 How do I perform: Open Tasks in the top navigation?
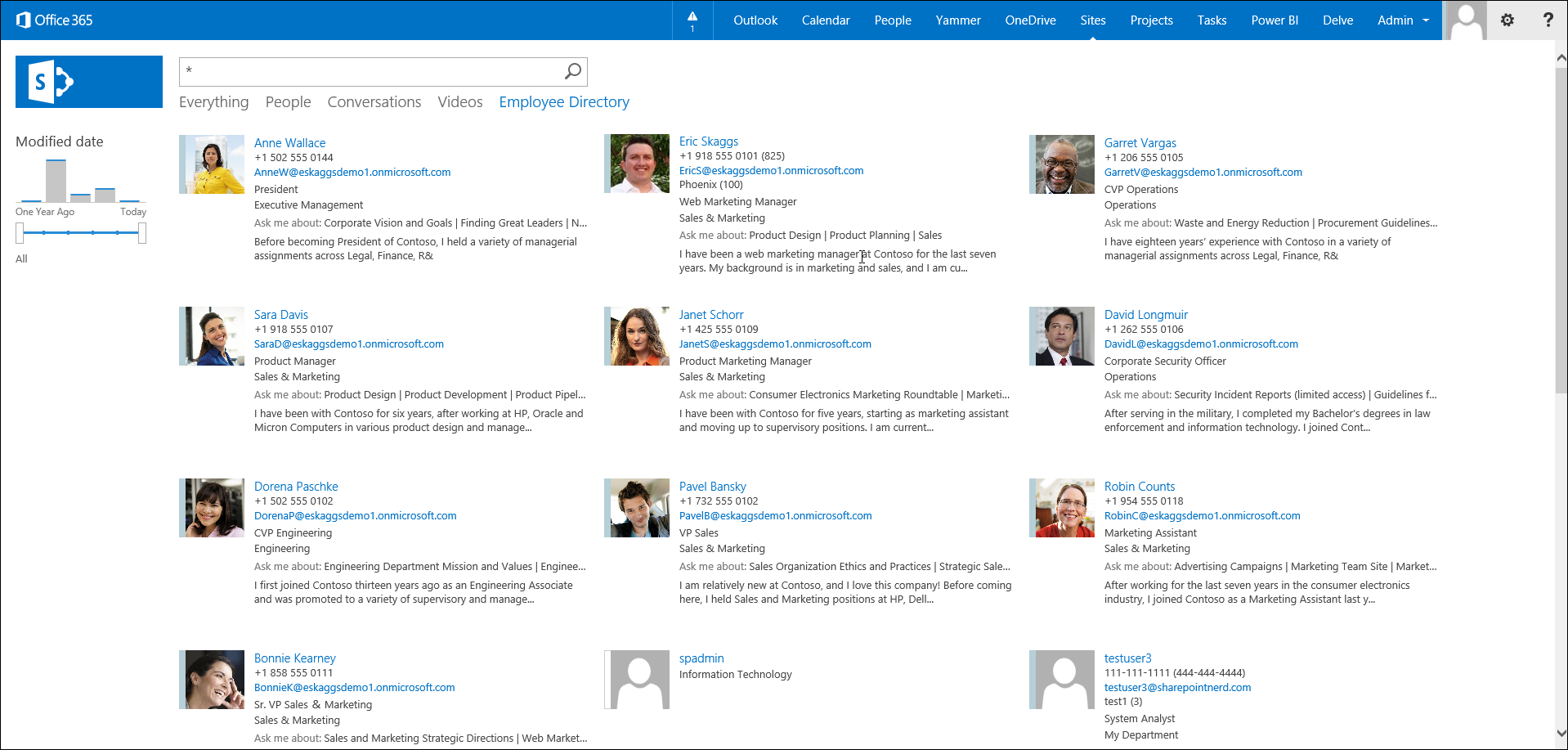1212,20
